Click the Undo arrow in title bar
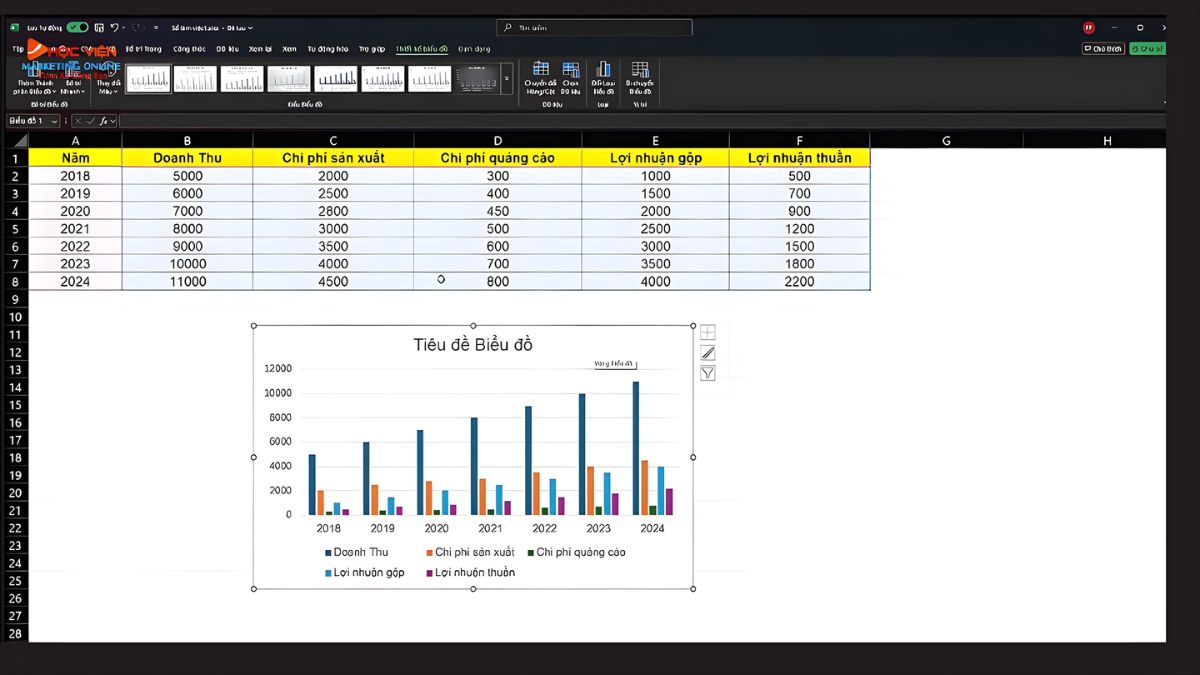1200x675 pixels. coord(114,28)
